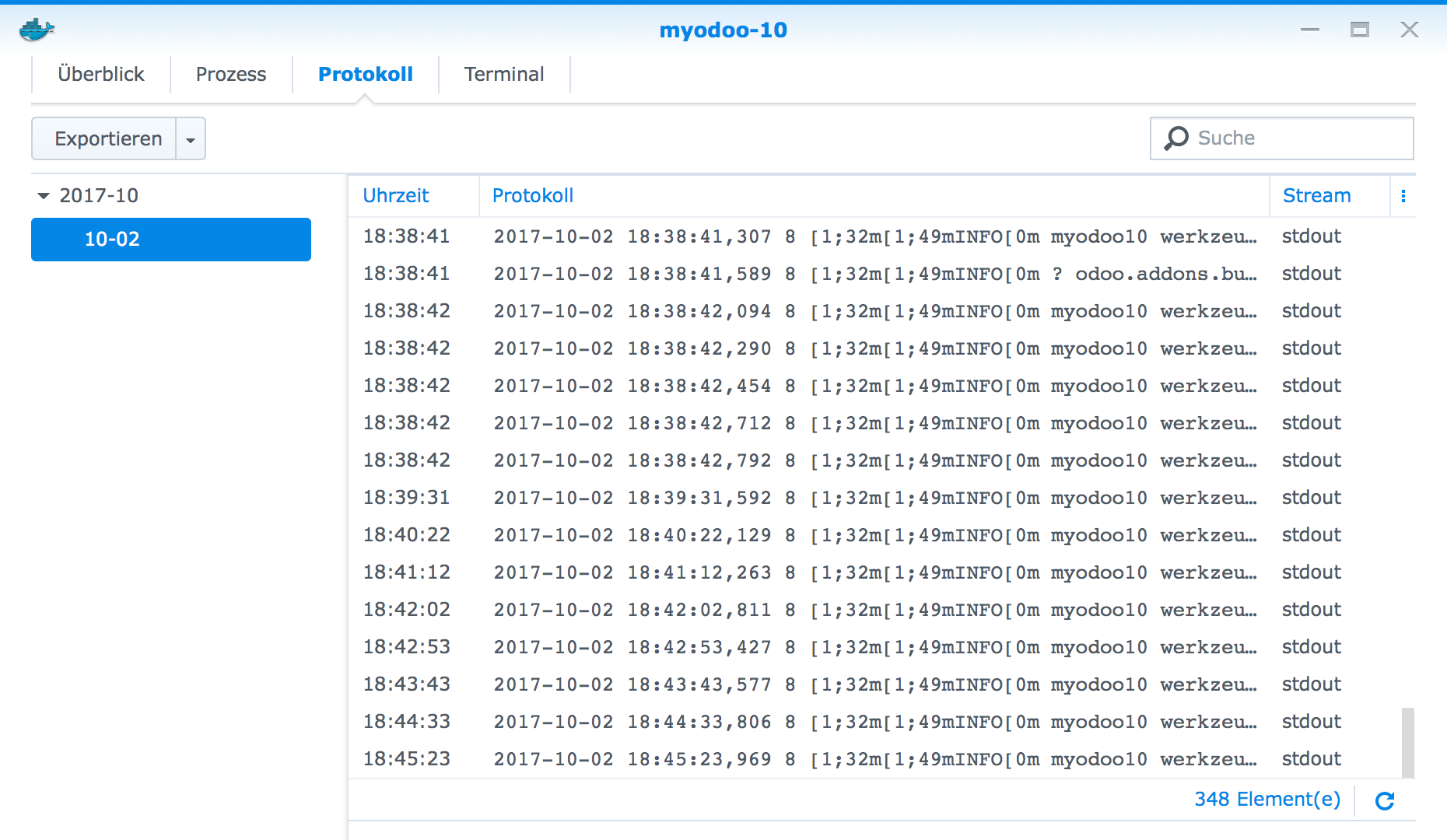The image size is (1447, 840).
Task: Switch to the Prozess tab
Action: [x=231, y=74]
